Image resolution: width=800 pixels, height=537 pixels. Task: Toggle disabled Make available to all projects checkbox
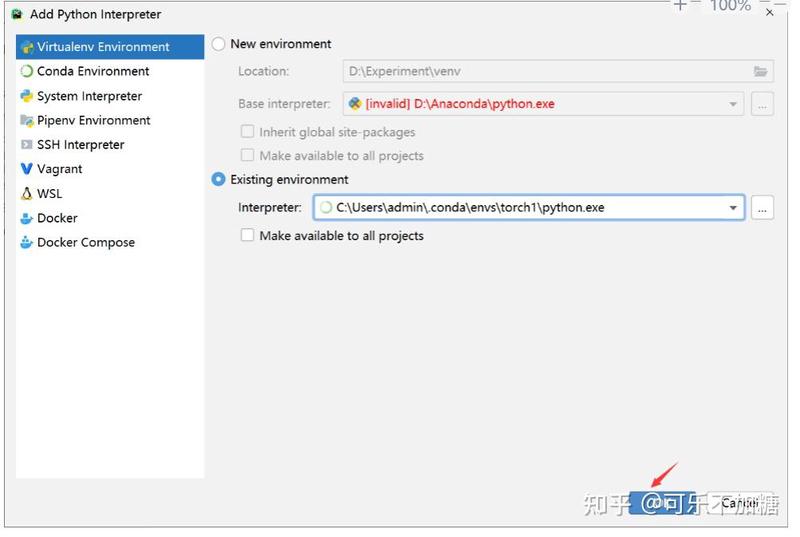[247, 156]
